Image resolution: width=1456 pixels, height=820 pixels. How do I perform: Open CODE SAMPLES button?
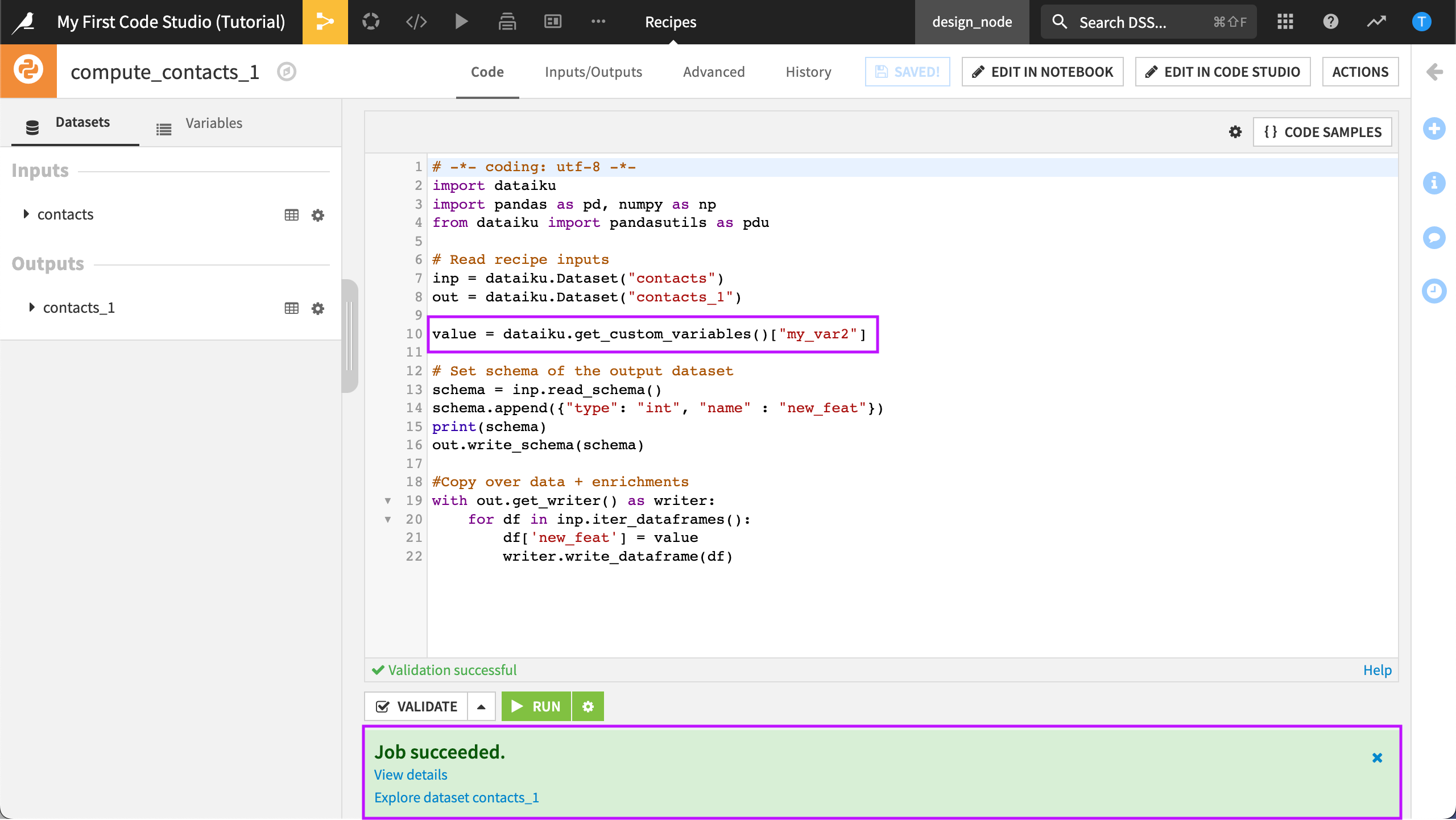pyautogui.click(x=1322, y=132)
